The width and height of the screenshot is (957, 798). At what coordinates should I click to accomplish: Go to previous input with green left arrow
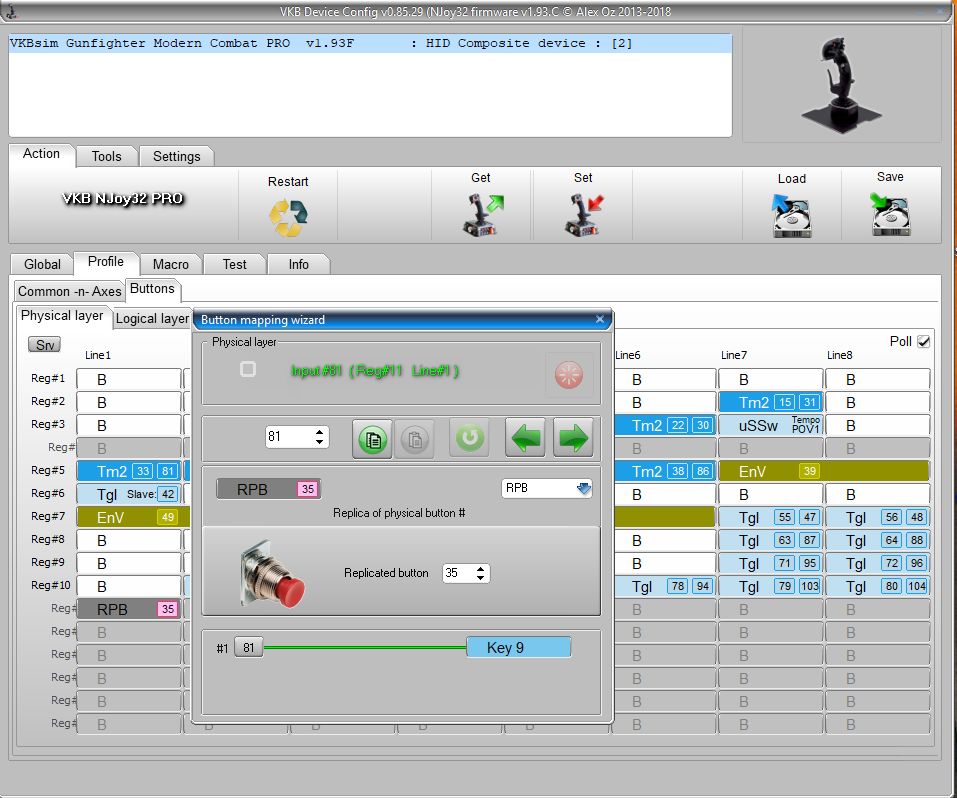[x=525, y=438]
